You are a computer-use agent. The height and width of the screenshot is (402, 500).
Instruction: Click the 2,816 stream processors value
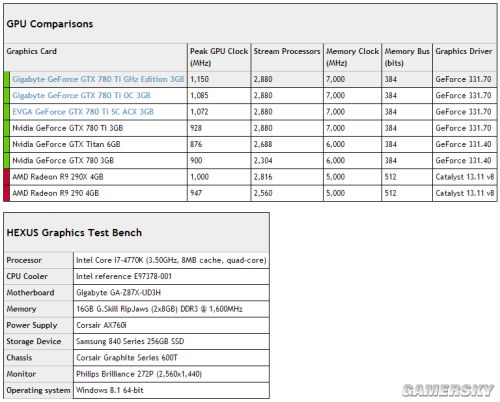[x=263, y=177]
